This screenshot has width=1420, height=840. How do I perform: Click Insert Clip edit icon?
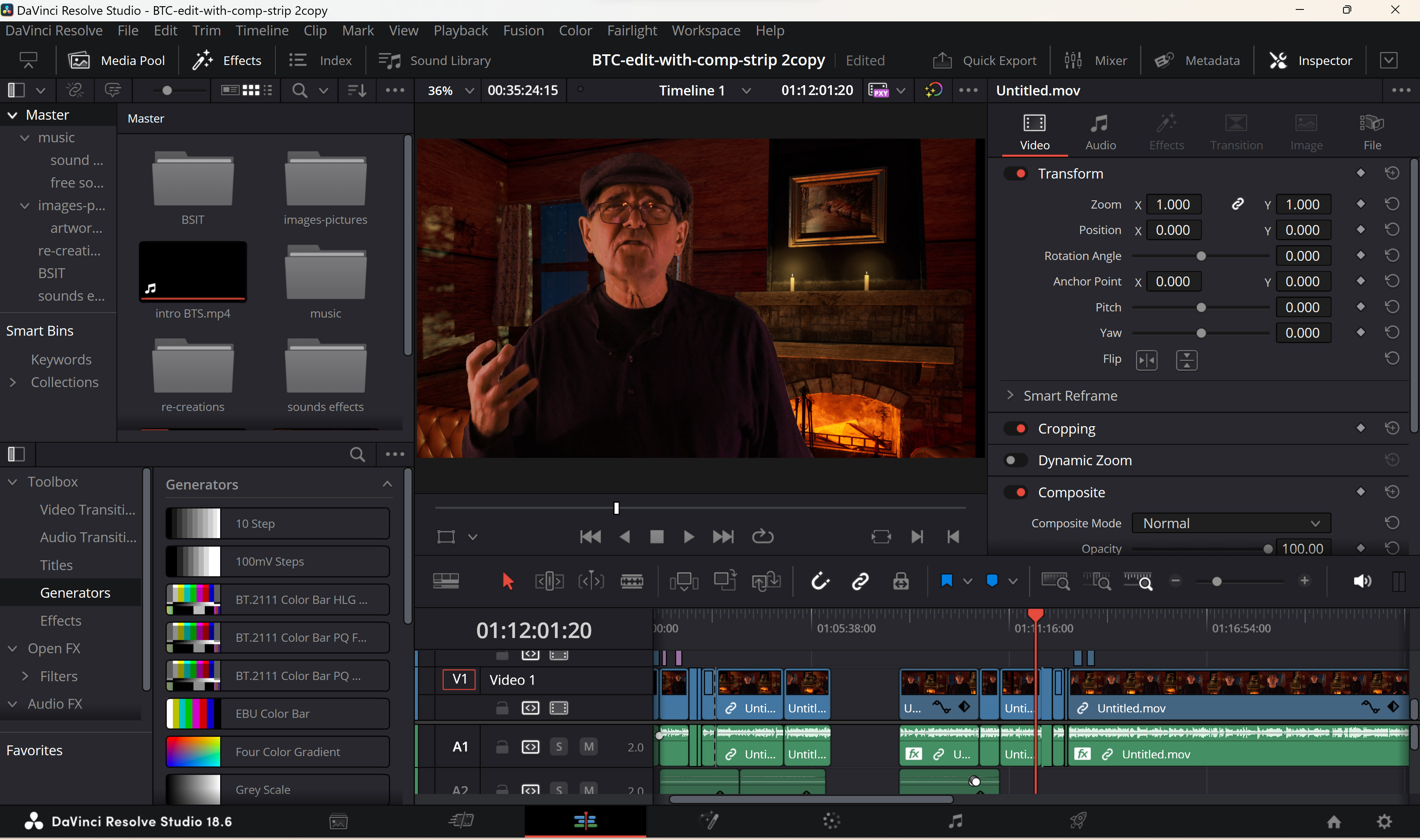[684, 581]
